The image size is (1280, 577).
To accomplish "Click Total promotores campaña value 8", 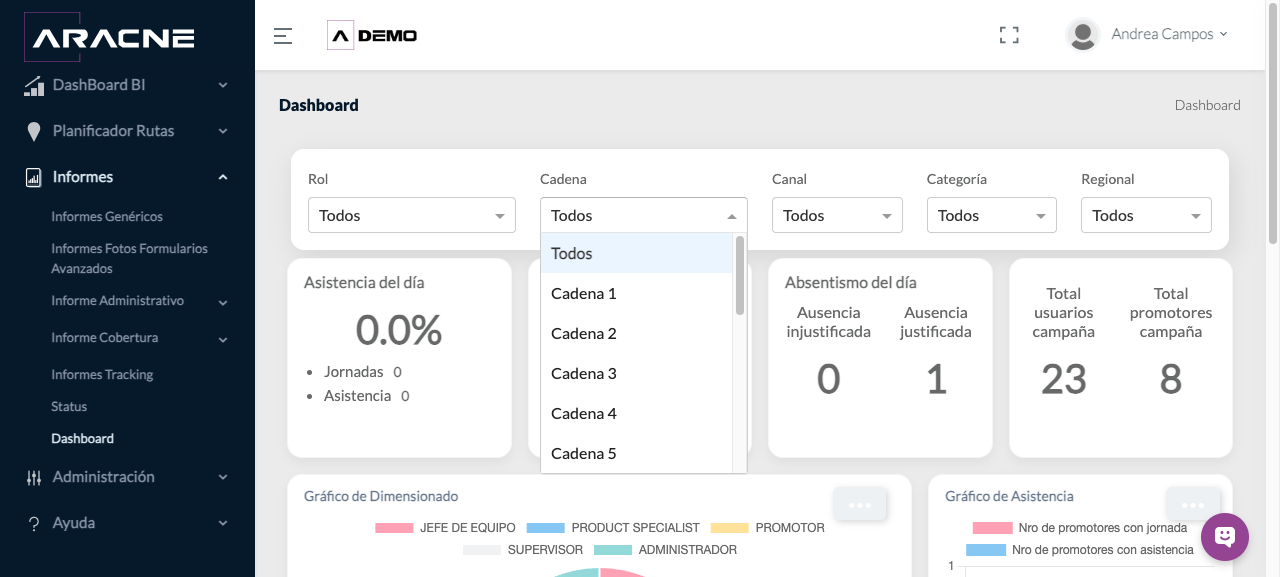I will [x=1171, y=380].
